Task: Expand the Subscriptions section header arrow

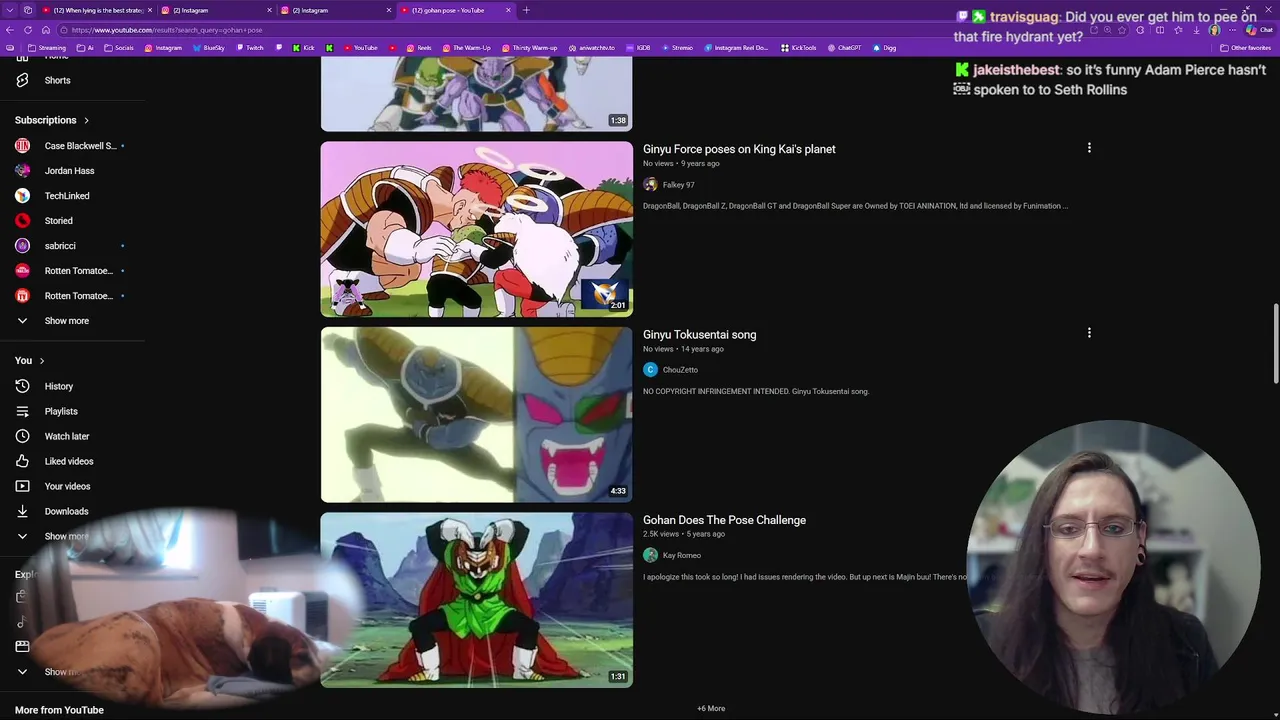Action: [x=86, y=120]
